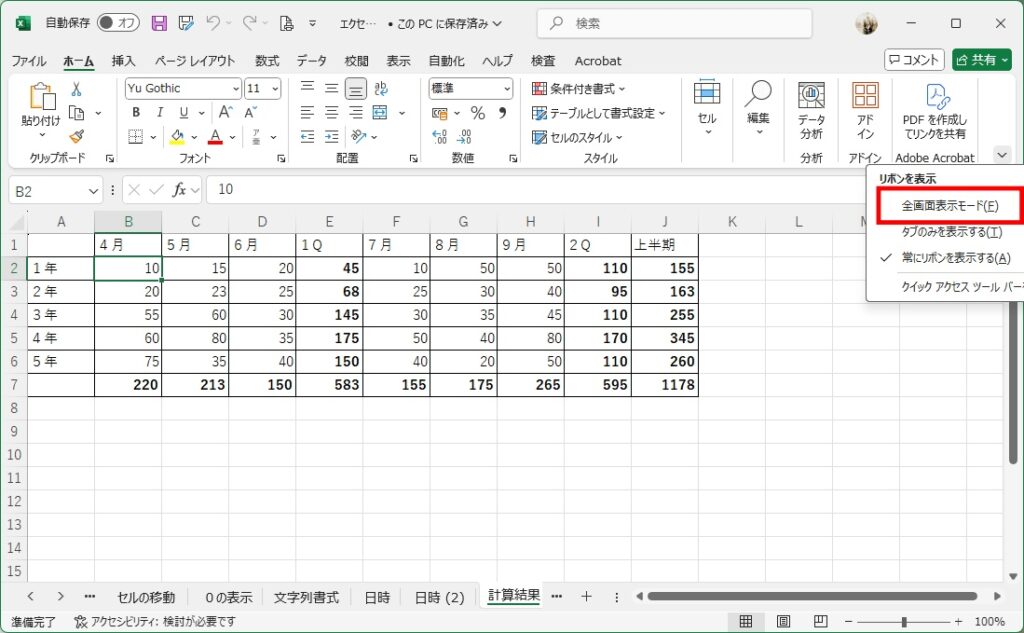This screenshot has width=1024, height=633.
Task: Click the red font color swatch
Action: pos(215,137)
